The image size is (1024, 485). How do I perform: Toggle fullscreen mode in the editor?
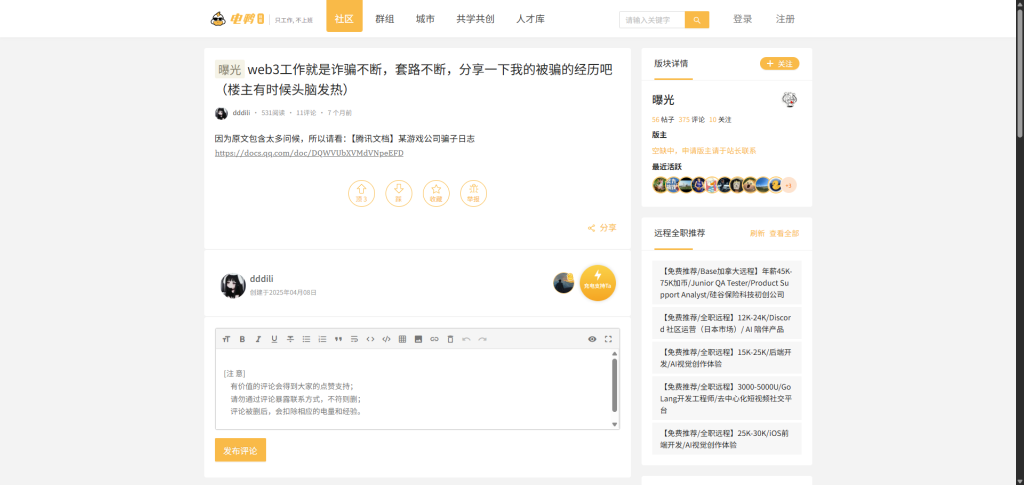click(608, 339)
